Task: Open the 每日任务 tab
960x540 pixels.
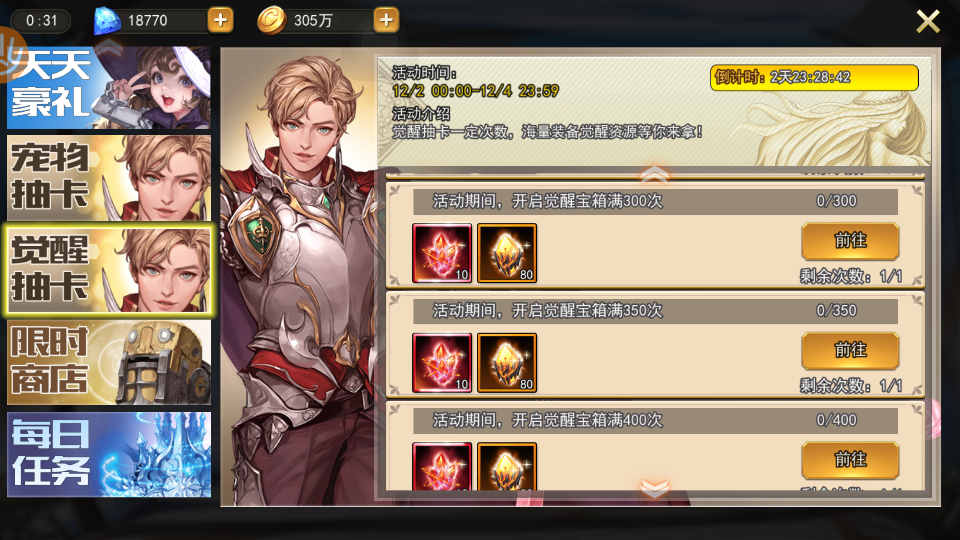Action: (x=109, y=454)
